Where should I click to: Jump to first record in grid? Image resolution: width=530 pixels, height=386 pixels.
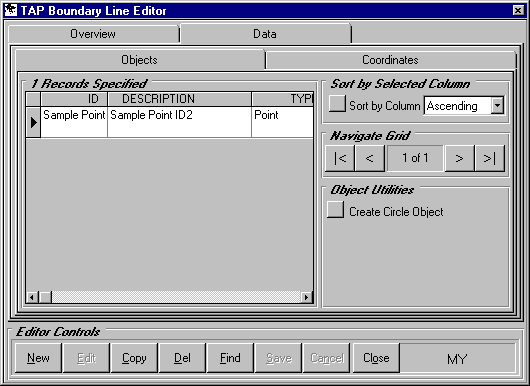click(340, 158)
